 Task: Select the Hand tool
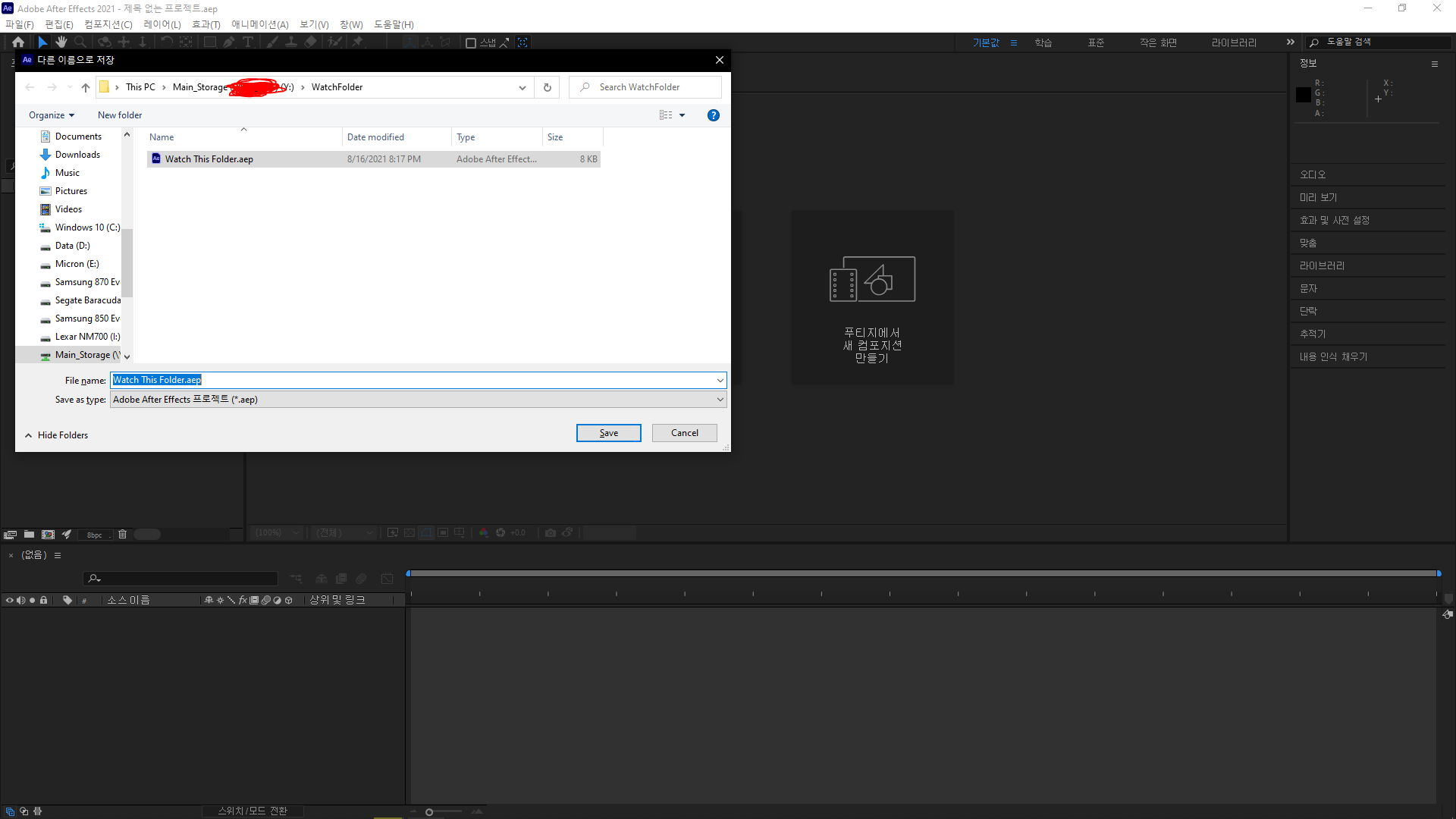tap(61, 42)
